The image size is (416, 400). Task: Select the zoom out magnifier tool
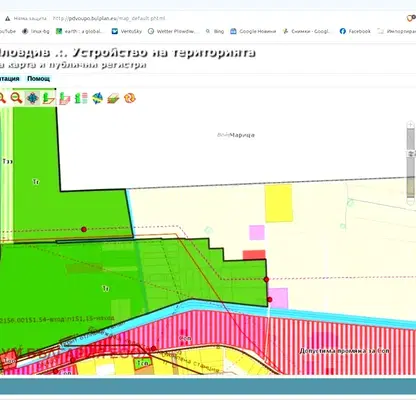click(x=16, y=98)
